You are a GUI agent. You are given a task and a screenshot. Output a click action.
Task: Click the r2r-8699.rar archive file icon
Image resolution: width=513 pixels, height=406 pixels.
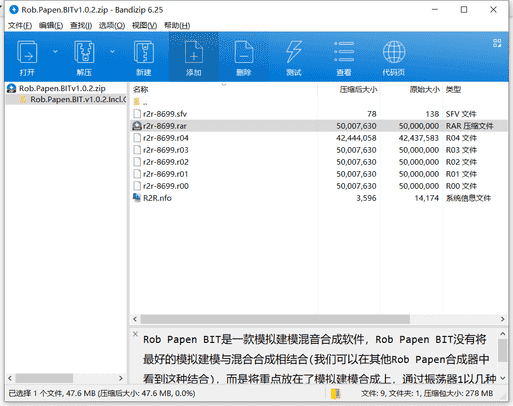coord(137,126)
